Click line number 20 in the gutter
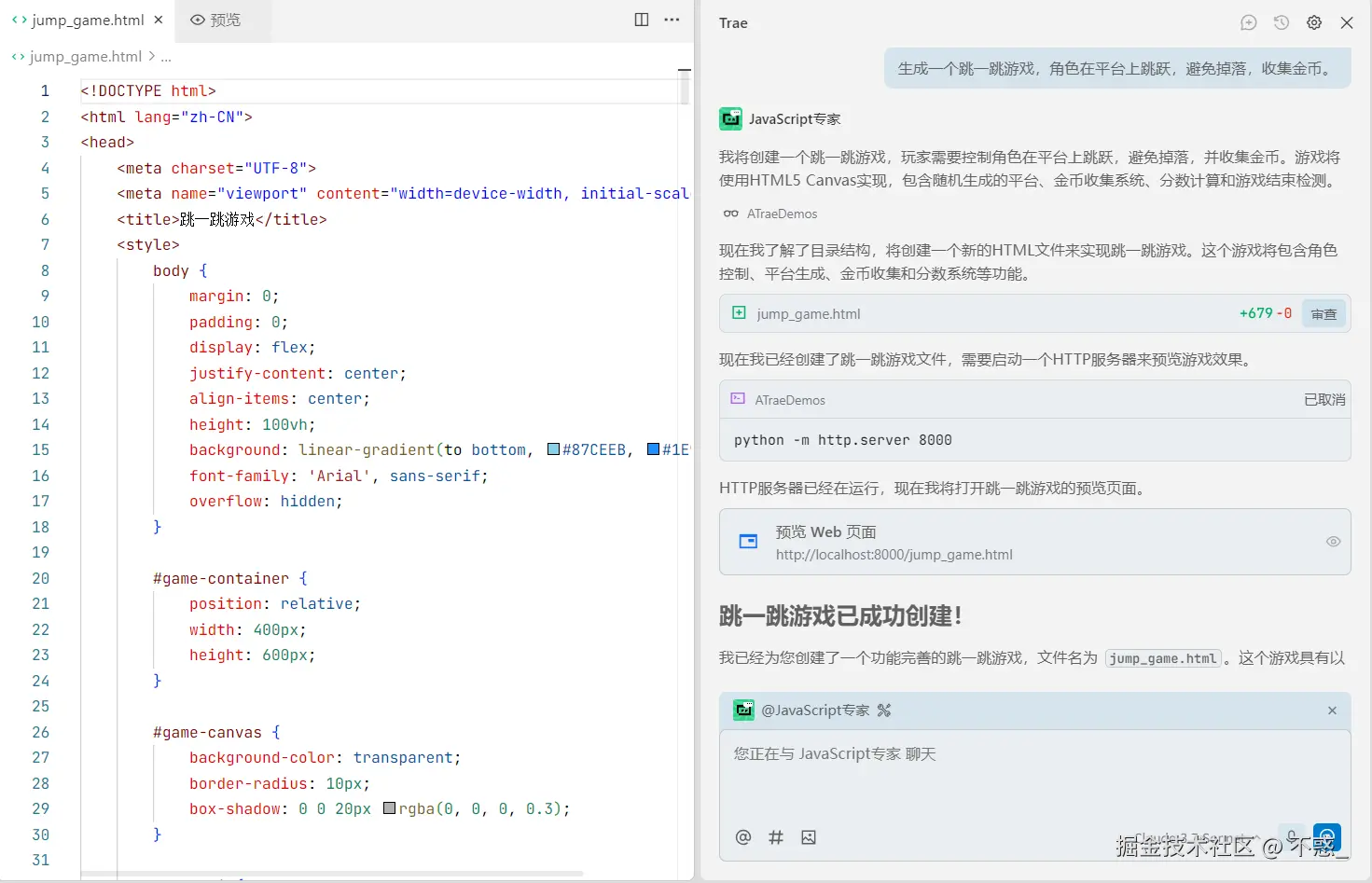The width and height of the screenshot is (1372, 883). pos(40,578)
